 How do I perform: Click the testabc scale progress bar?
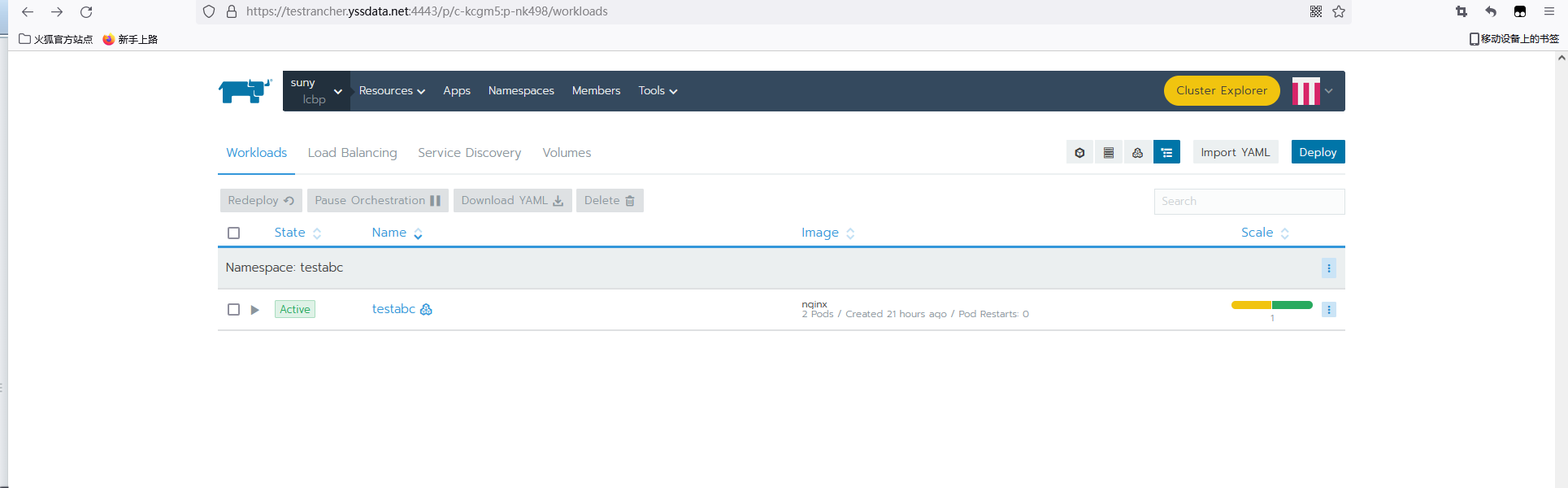[x=1272, y=305]
